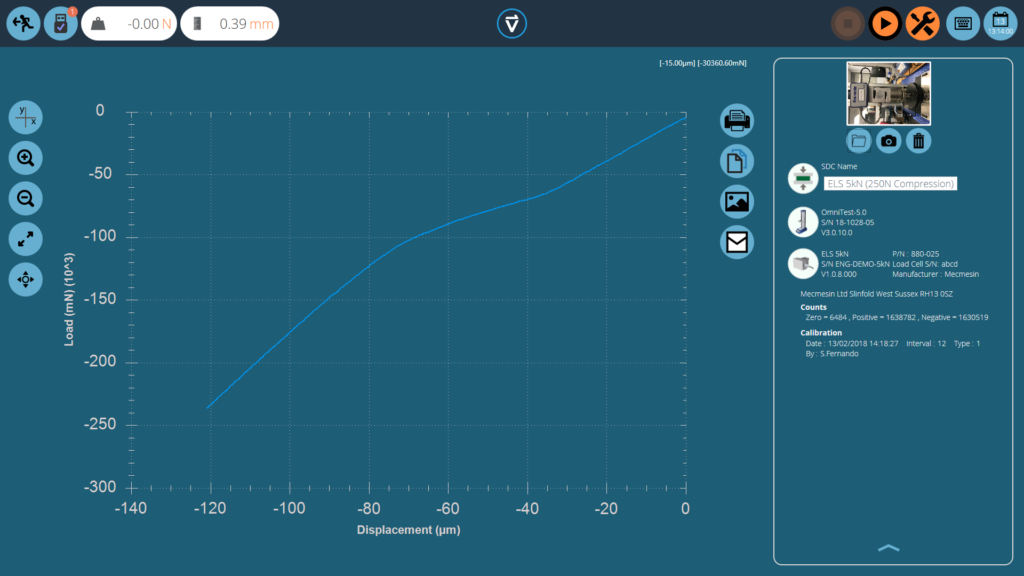Click the displacement reading showing 0.39 mm
Viewport: 1024px width, 576px height.
[229, 23]
